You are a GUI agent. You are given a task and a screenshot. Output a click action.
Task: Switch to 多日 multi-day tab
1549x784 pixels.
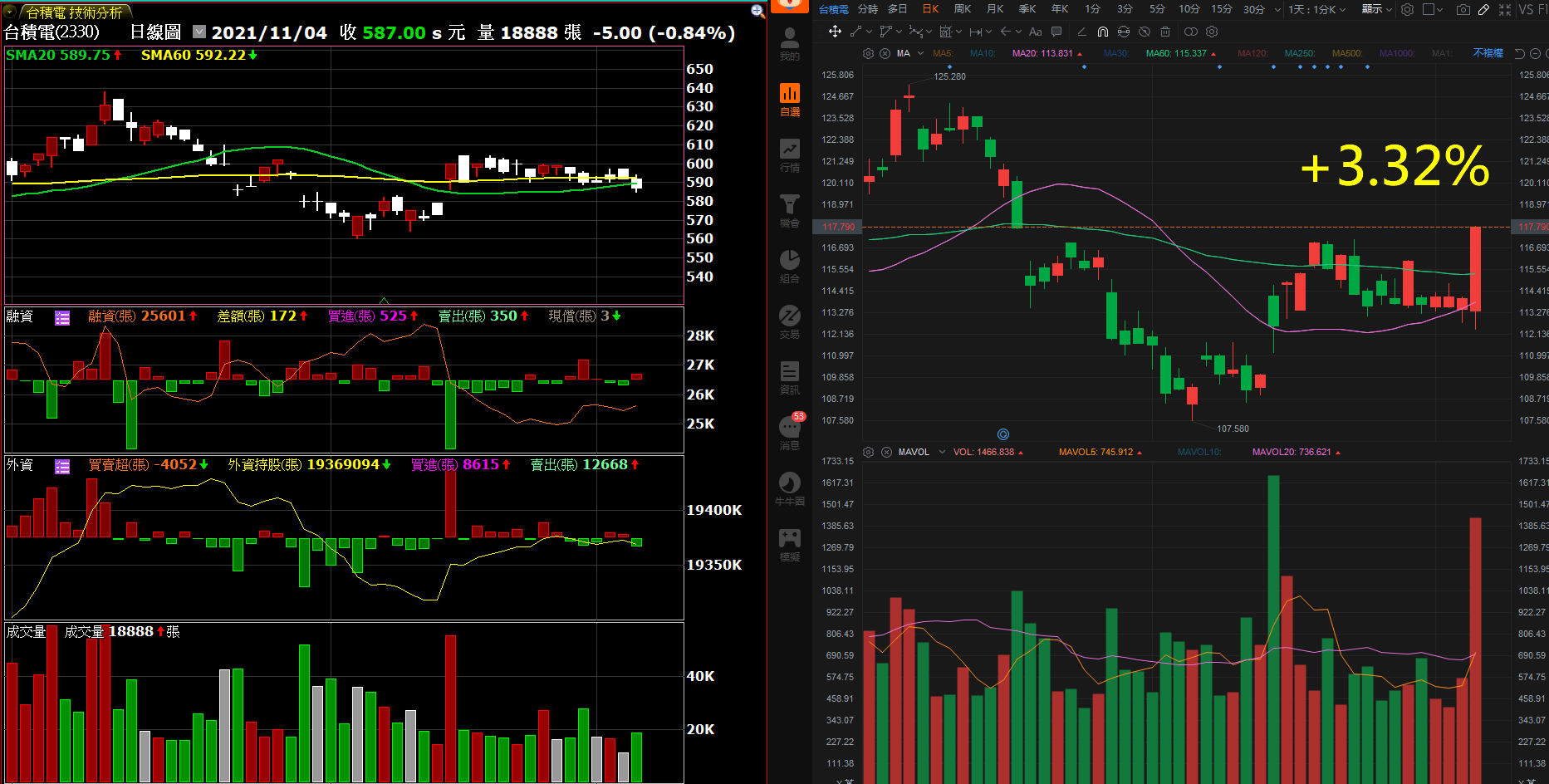coord(897,9)
